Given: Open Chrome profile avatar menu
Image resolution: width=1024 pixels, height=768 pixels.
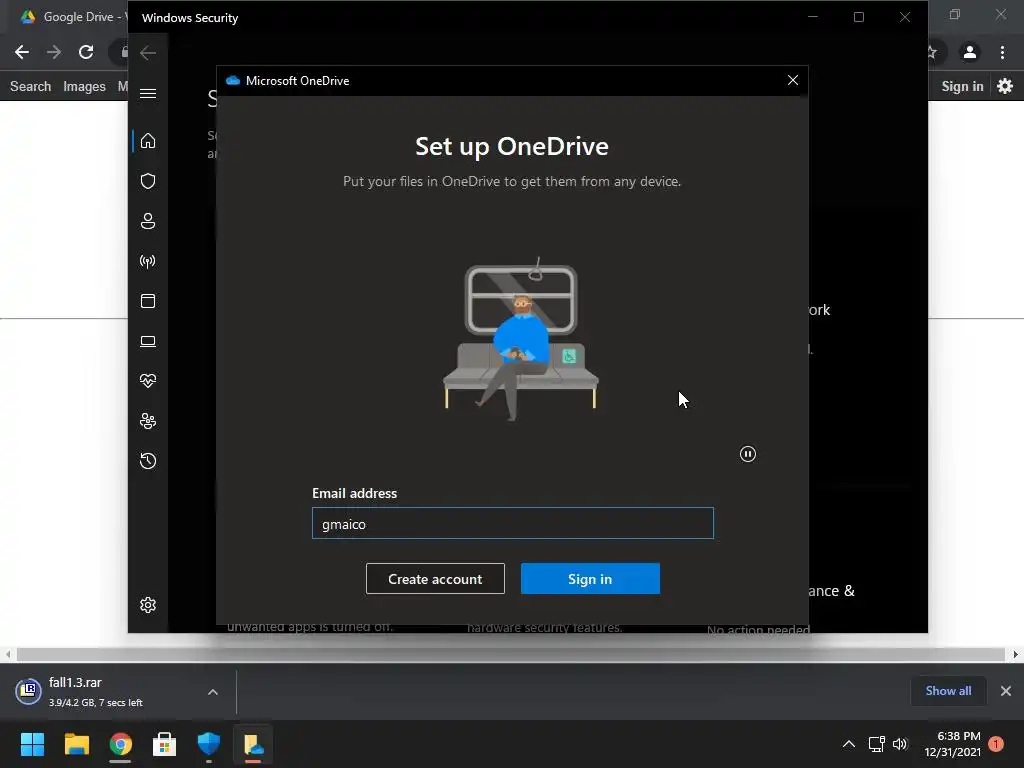Looking at the screenshot, I should point(970,52).
